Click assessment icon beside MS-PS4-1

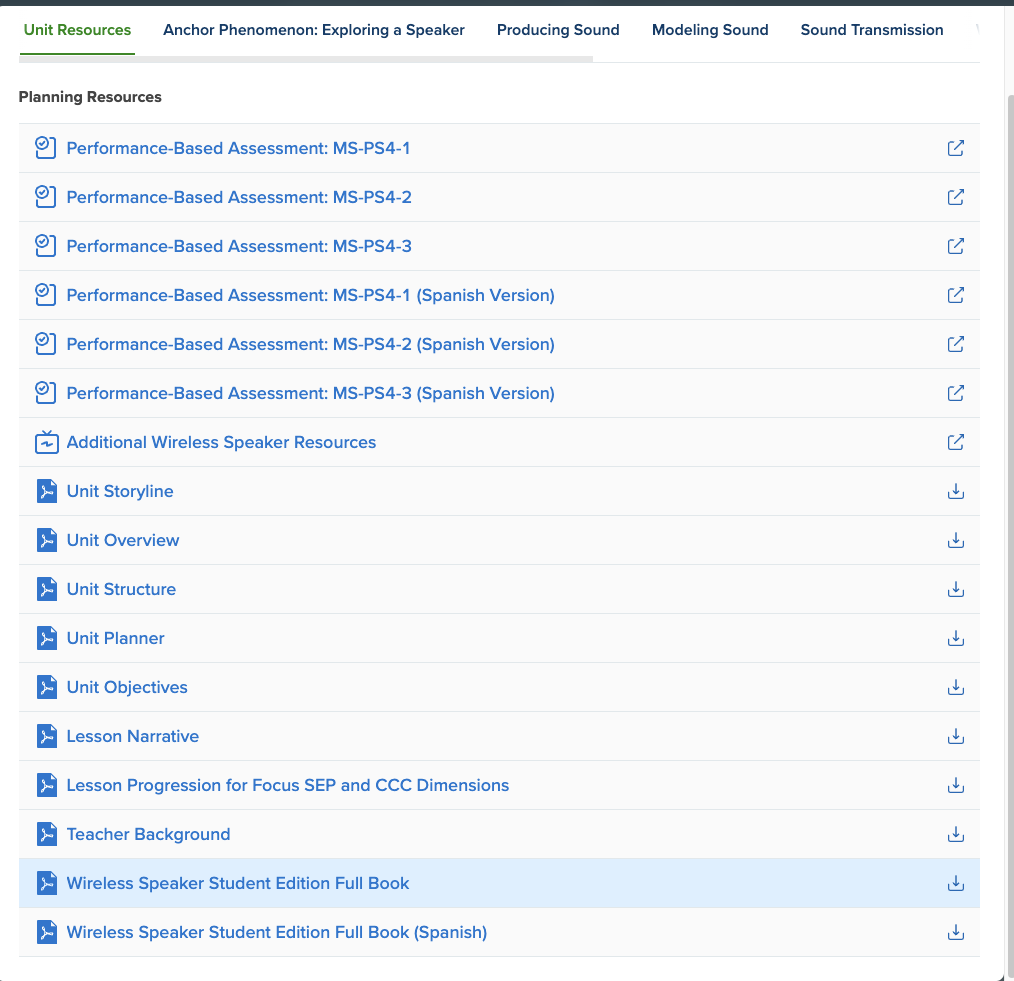click(x=45, y=148)
